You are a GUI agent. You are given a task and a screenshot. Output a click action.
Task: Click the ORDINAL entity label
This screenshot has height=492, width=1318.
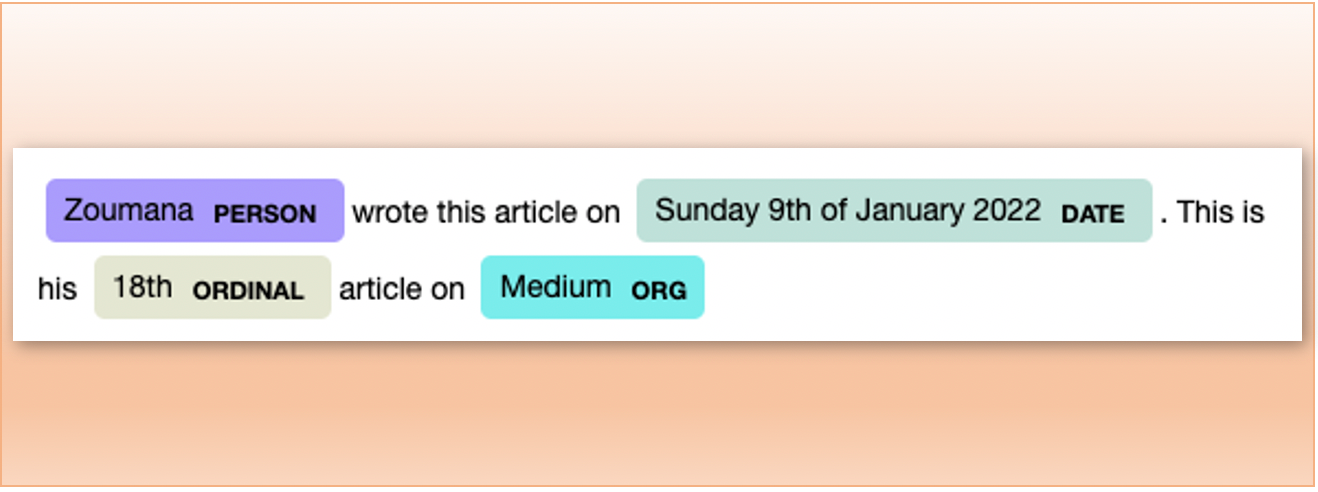click(x=248, y=290)
